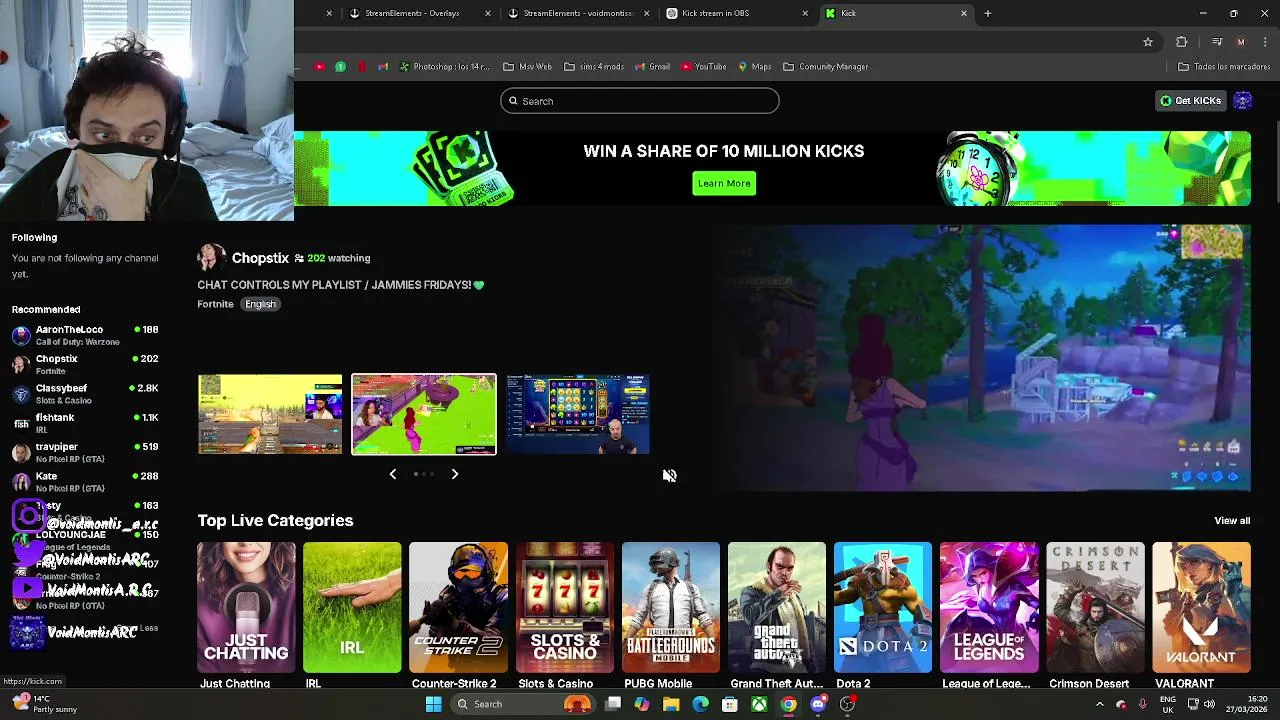Open Chopstix in Recommended sidebar list
The height and width of the screenshot is (720, 1280).
pyautogui.click(x=85, y=364)
